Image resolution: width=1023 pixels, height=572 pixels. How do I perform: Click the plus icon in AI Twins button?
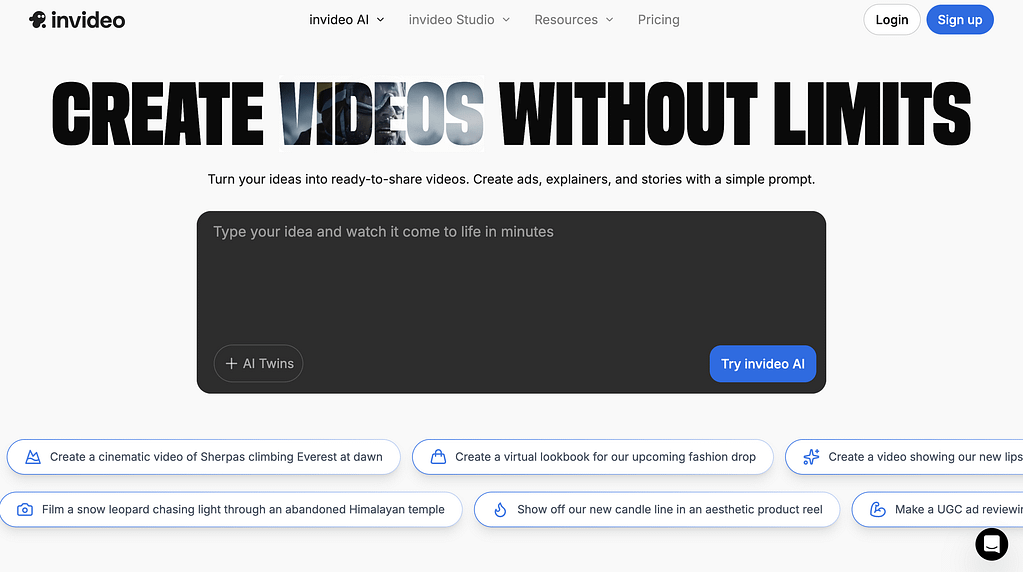[x=231, y=364]
